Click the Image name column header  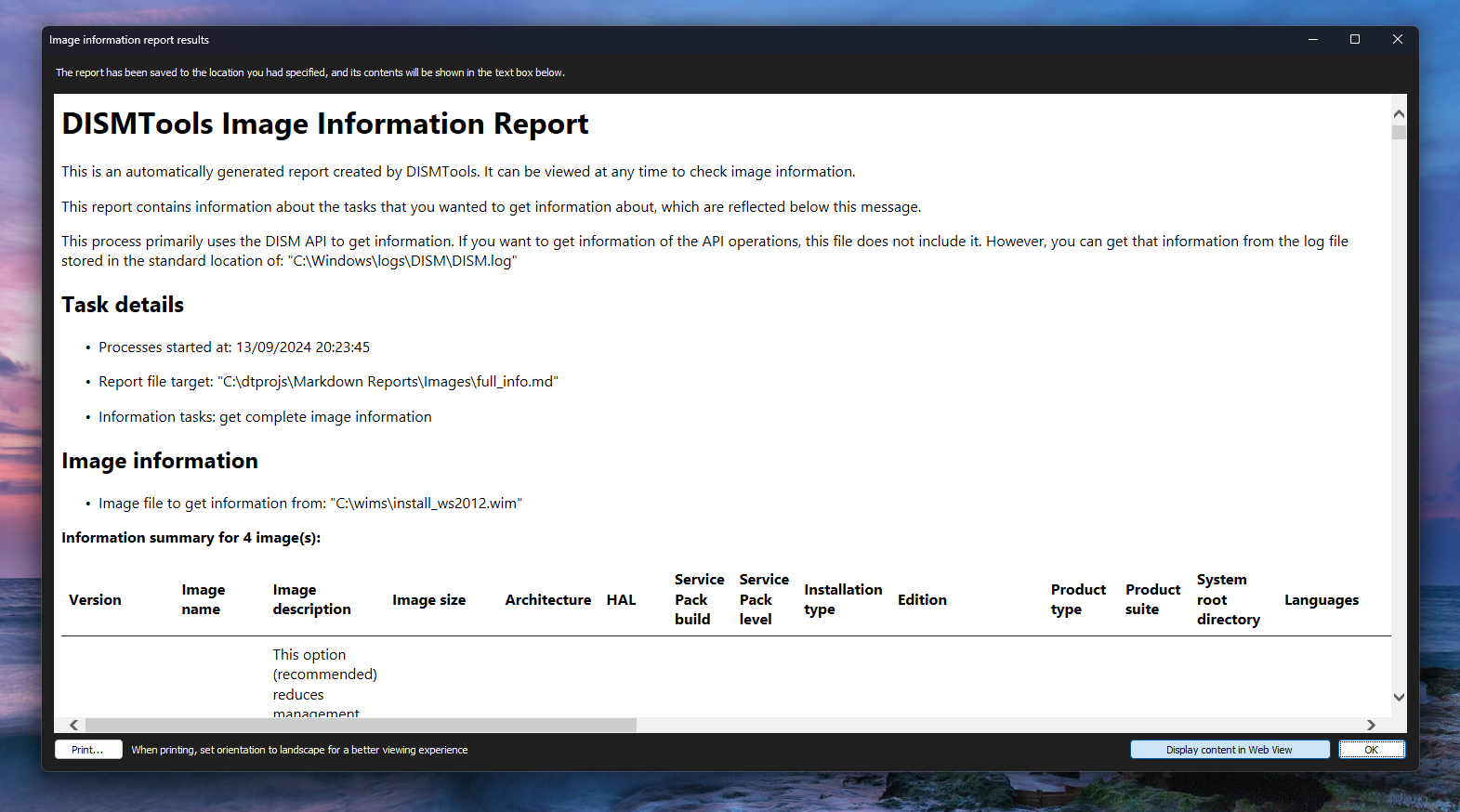point(204,600)
